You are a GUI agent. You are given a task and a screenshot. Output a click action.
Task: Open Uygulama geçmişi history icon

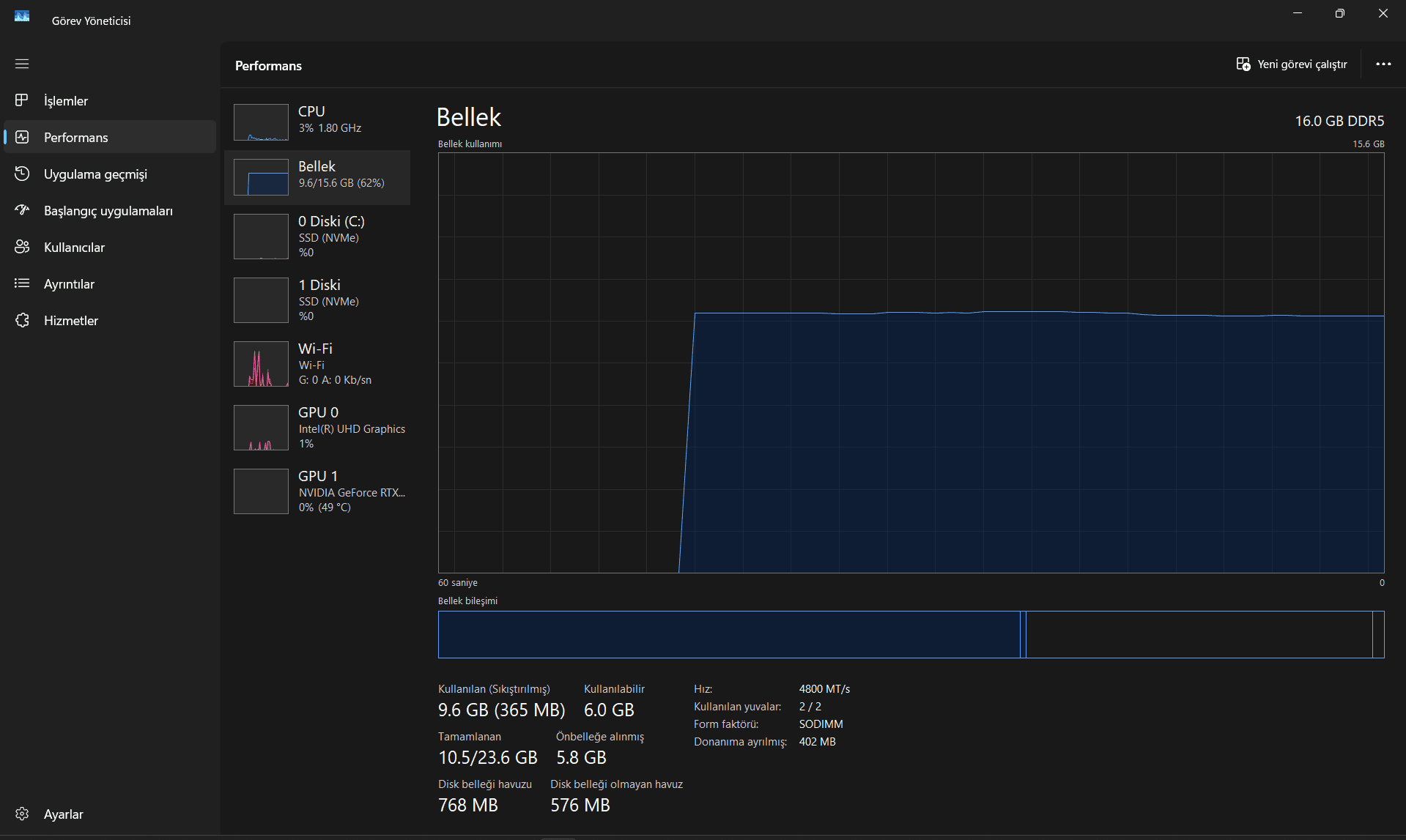[22, 174]
